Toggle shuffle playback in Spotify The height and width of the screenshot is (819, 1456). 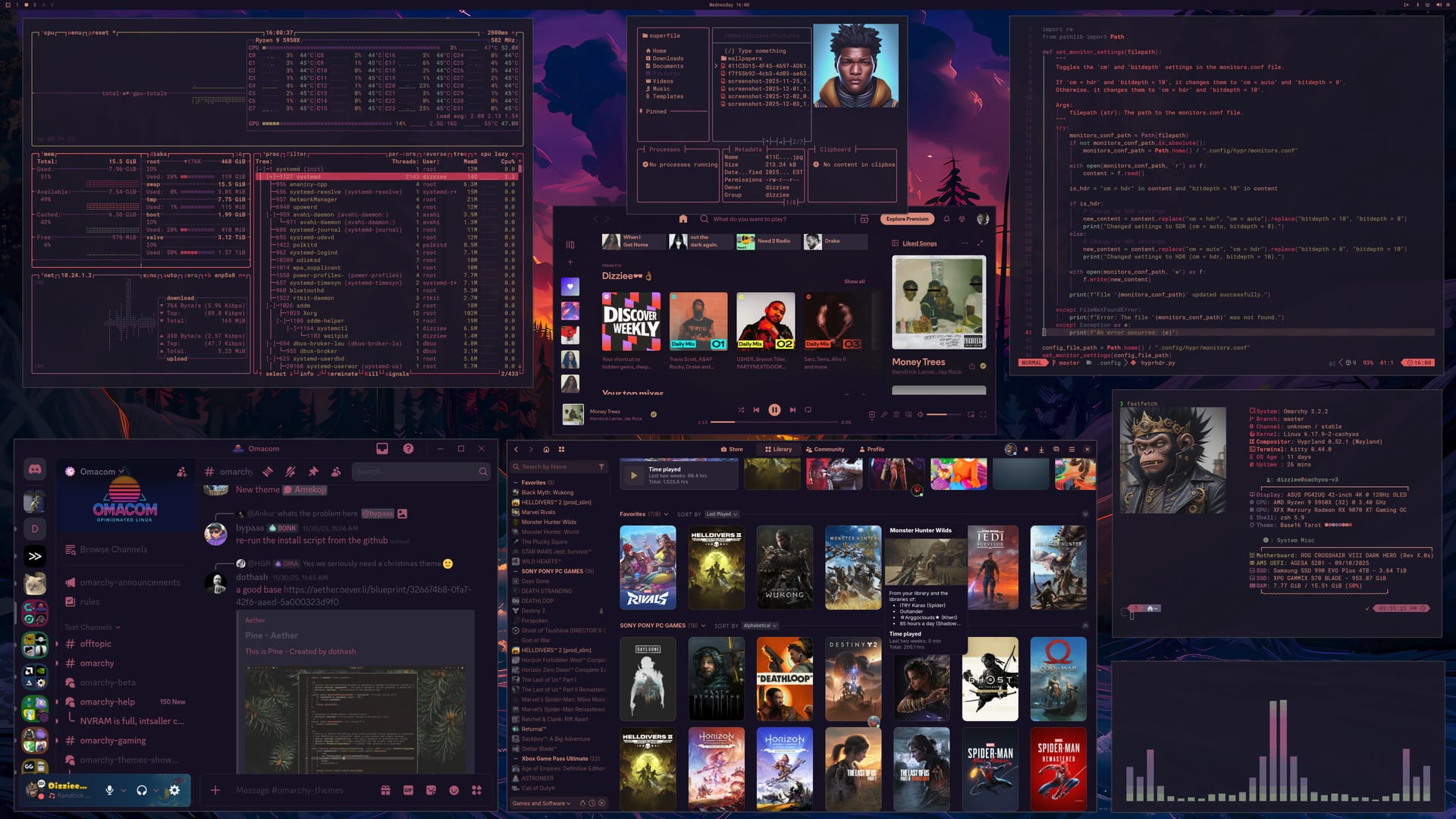(x=741, y=409)
